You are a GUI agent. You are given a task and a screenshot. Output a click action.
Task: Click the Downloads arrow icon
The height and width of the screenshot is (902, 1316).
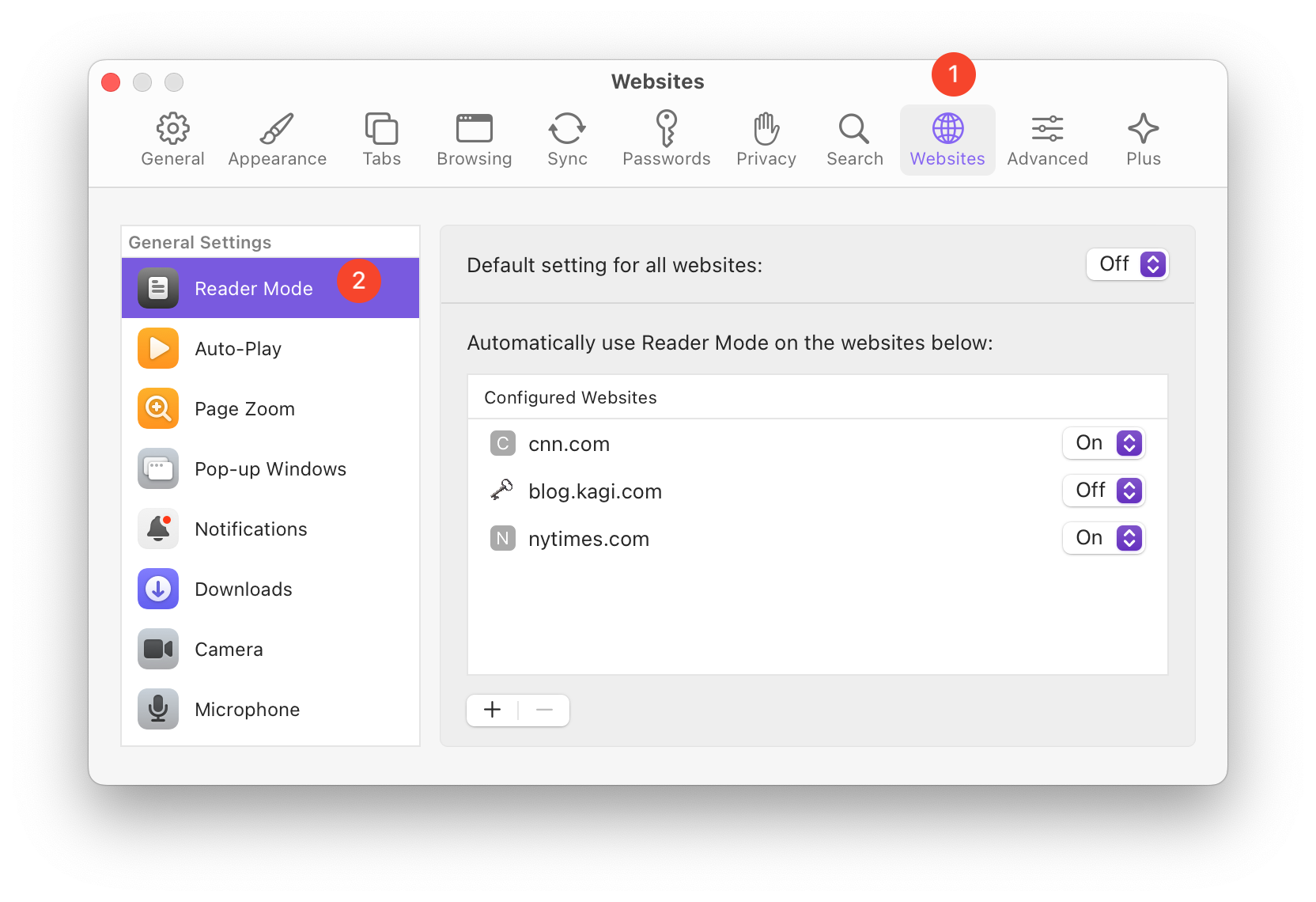click(158, 589)
